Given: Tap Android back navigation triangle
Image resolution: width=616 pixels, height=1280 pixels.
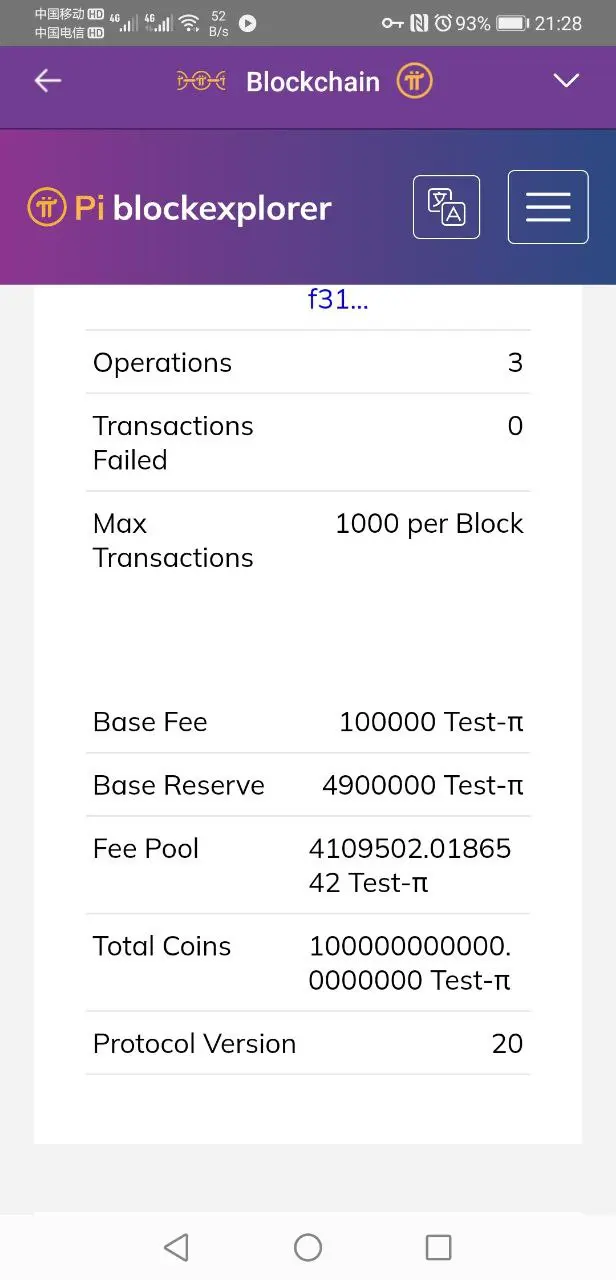Looking at the screenshot, I should click(x=176, y=1247).
